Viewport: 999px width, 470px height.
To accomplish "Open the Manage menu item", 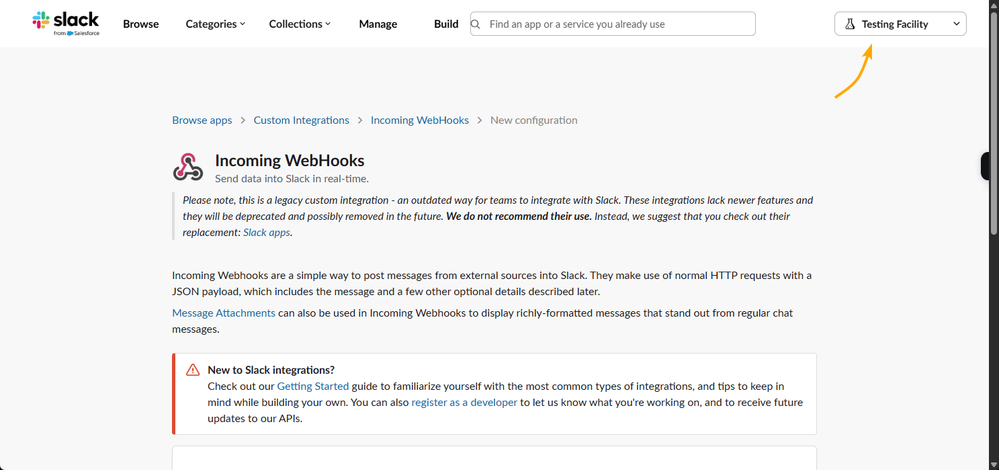I will (378, 24).
